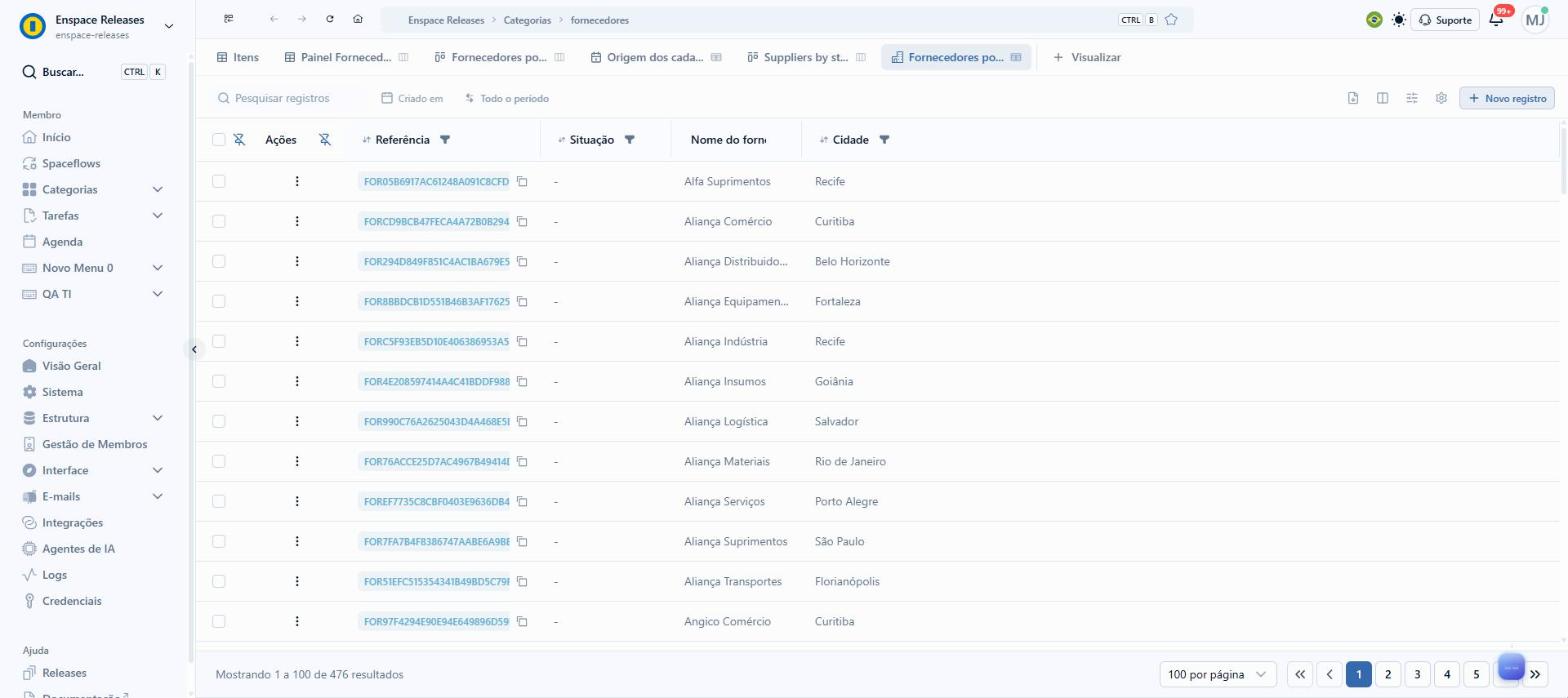Tick the checkbox for Aliança Logística row

[x=219, y=421]
